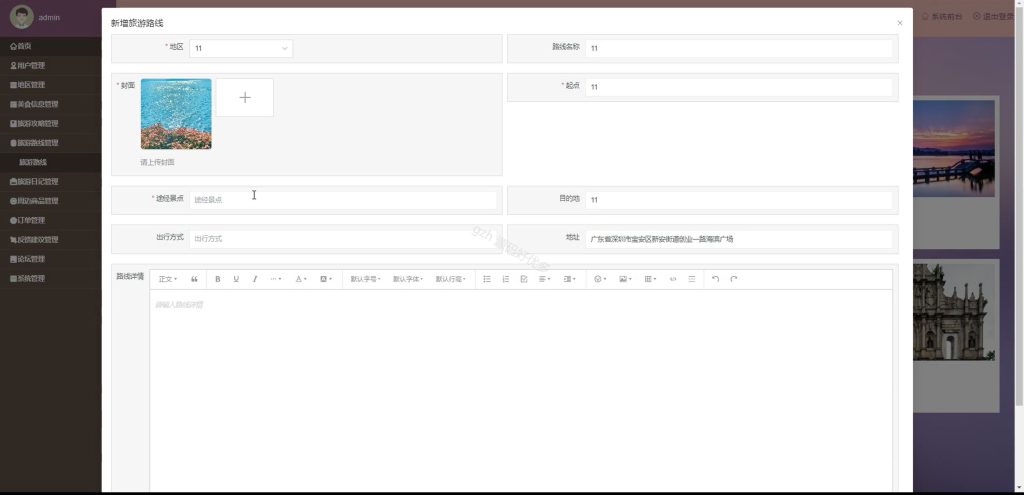Expand 周边商品管理 in the sidebar
Image resolution: width=1024 pixels, height=495 pixels.
(50, 201)
